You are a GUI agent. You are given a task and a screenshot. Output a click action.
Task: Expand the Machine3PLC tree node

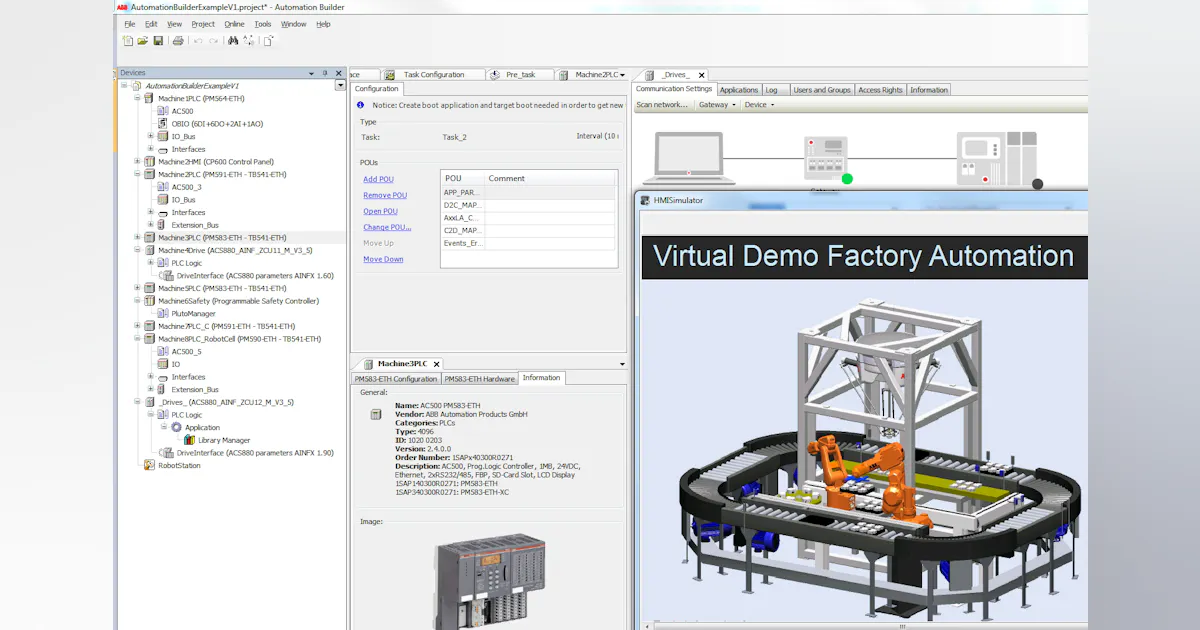137,238
